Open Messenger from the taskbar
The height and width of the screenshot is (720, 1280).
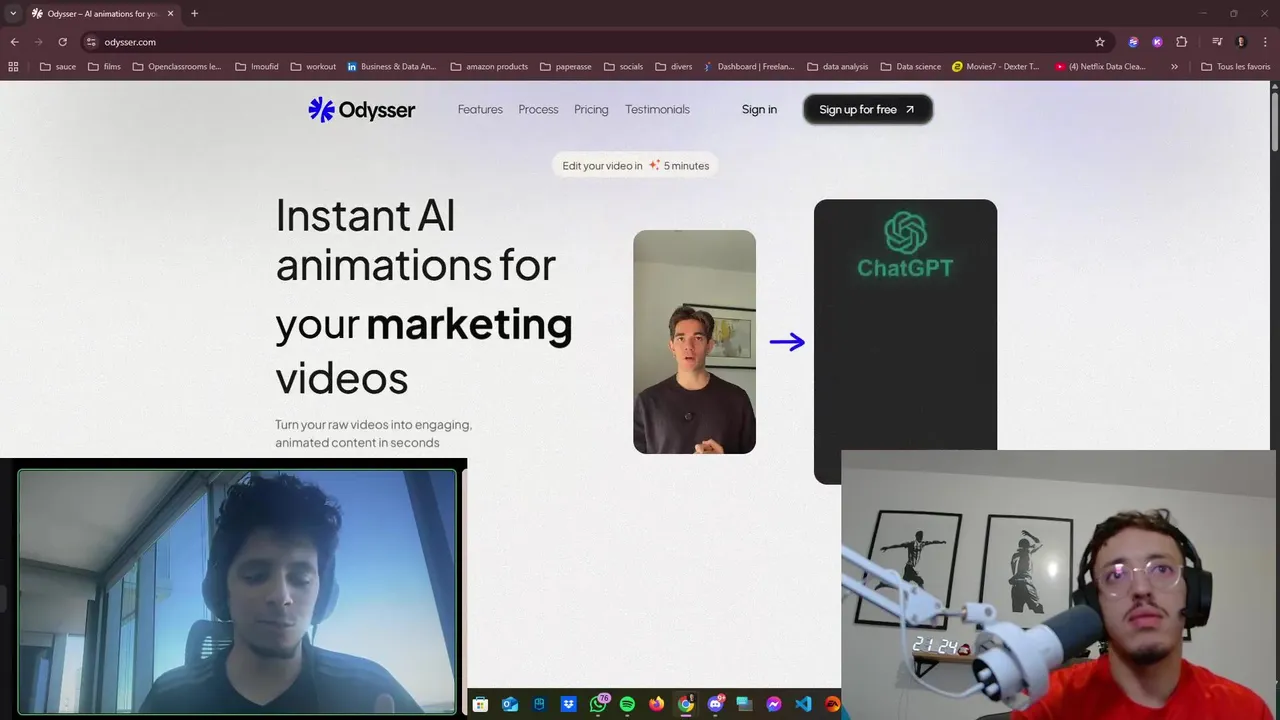pos(773,704)
